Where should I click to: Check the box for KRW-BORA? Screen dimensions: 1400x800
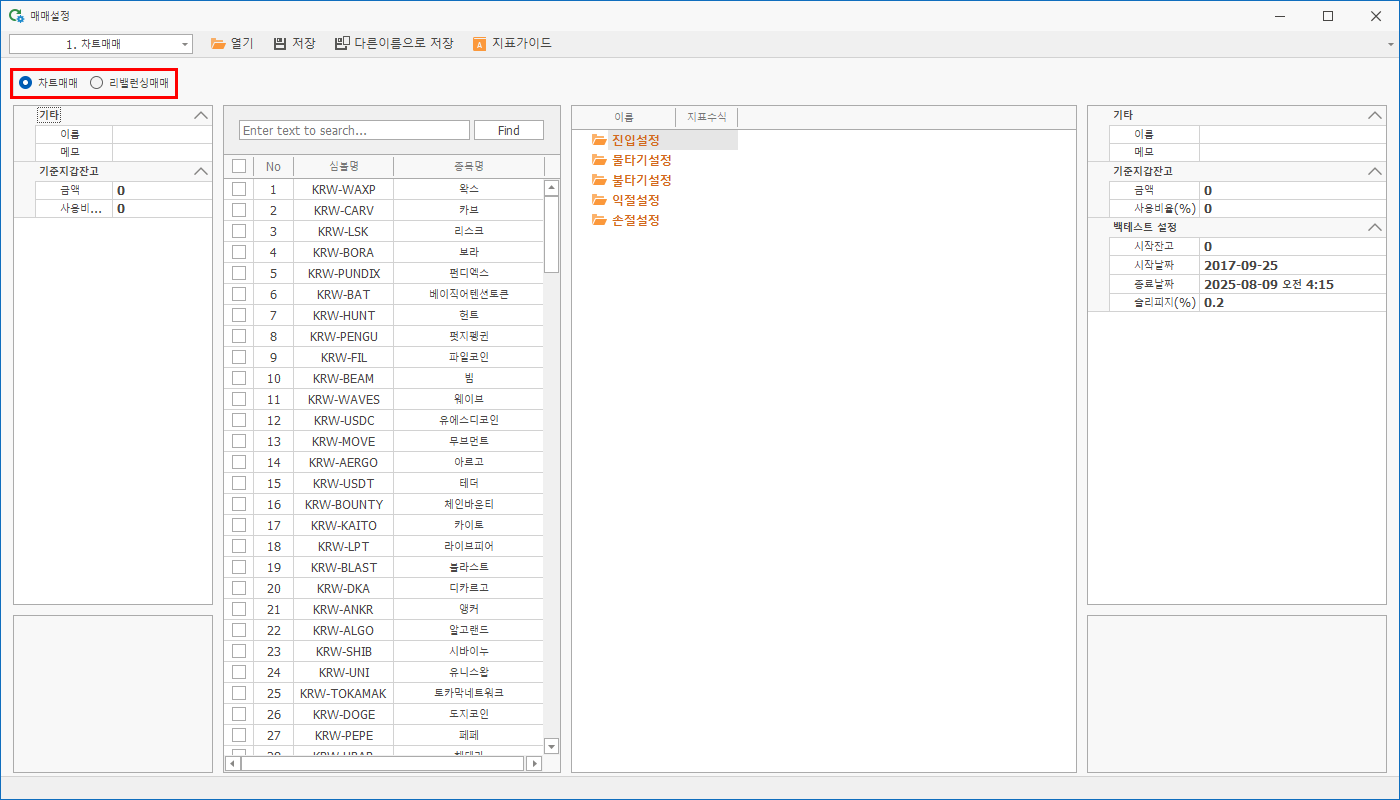[239, 252]
